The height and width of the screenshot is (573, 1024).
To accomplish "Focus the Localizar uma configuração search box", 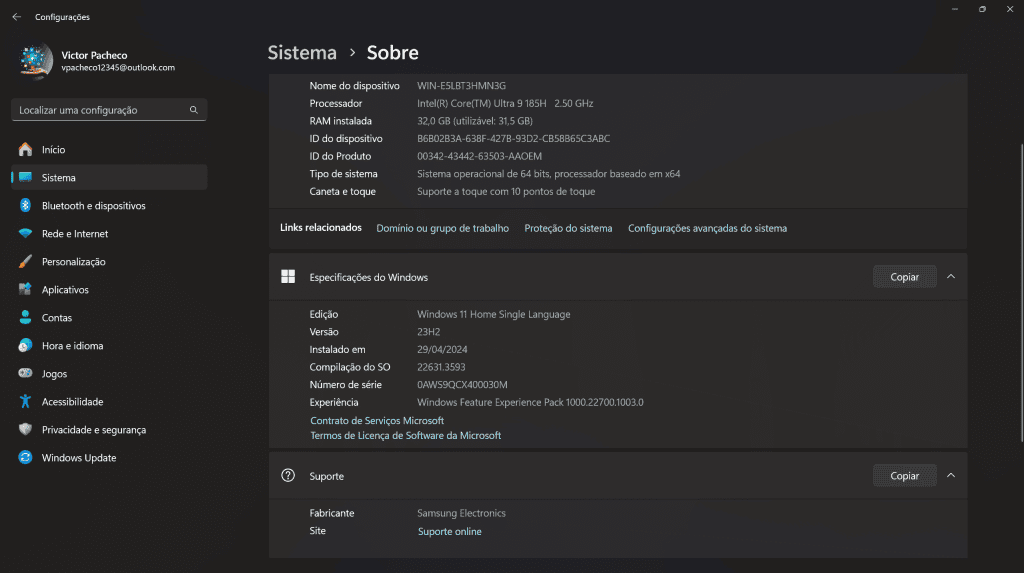I will click(109, 110).
